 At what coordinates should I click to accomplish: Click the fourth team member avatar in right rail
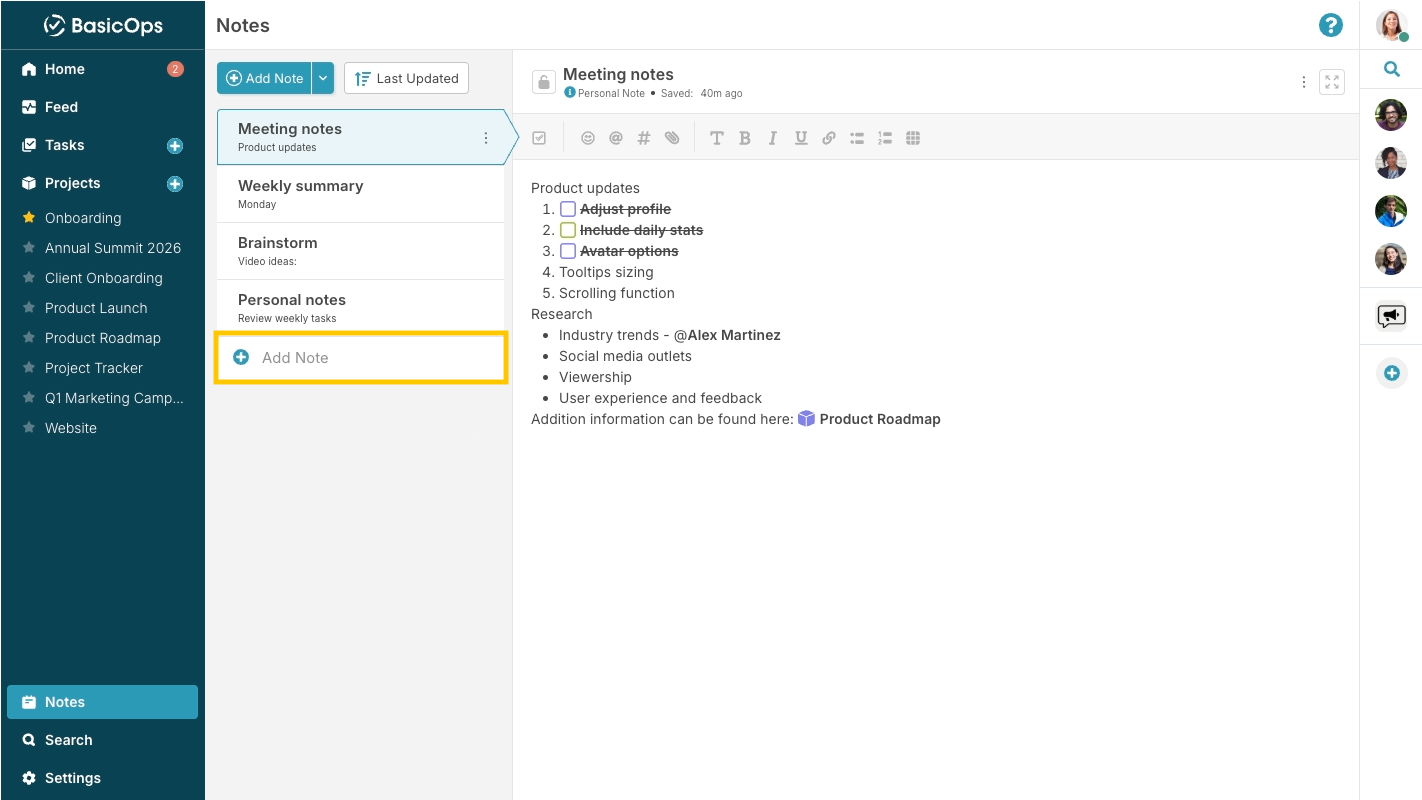(1391, 259)
